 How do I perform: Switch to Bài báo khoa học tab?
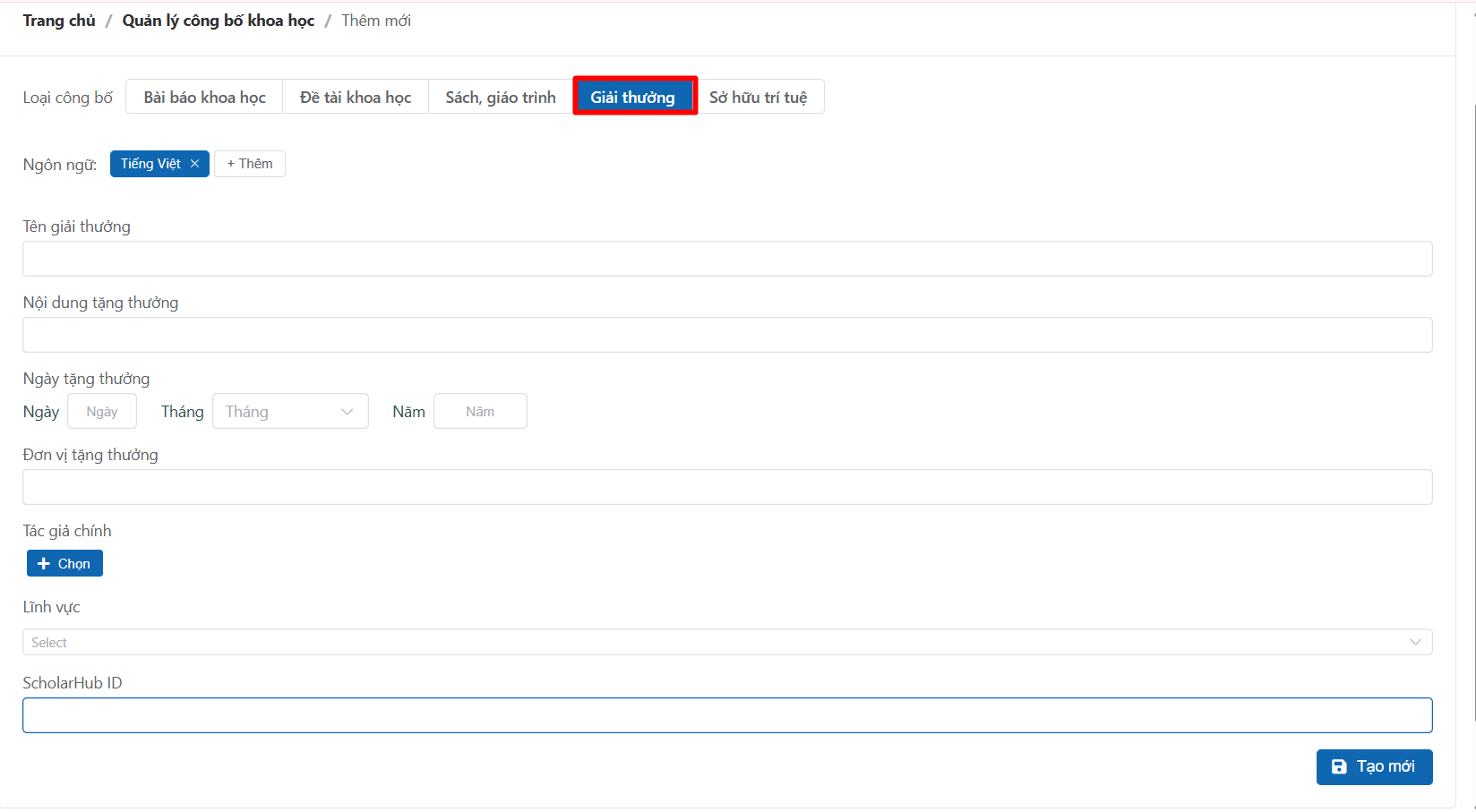(x=204, y=97)
